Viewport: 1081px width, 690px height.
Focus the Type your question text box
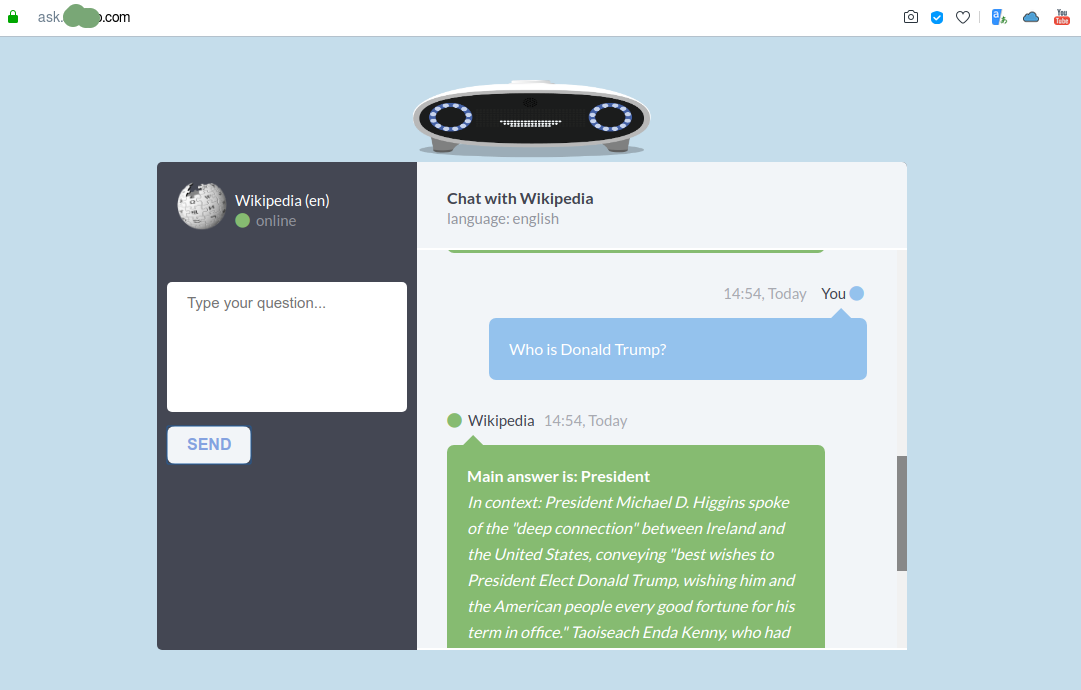click(287, 347)
